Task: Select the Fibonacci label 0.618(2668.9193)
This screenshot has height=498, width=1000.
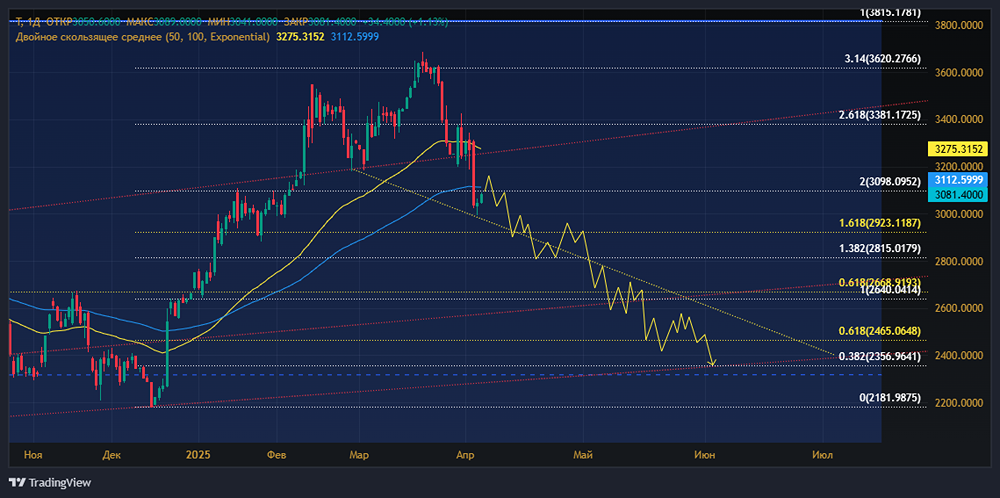Action: click(880, 281)
